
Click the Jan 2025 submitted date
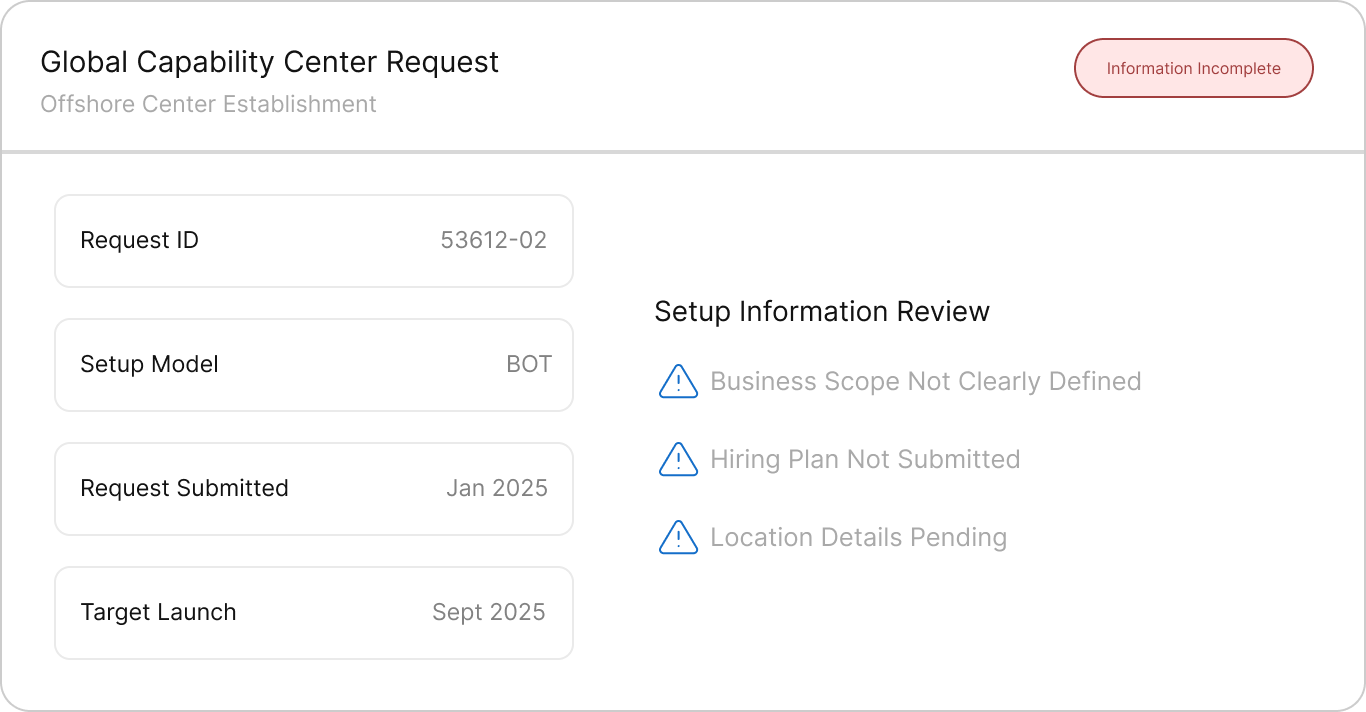pyautogui.click(x=496, y=489)
